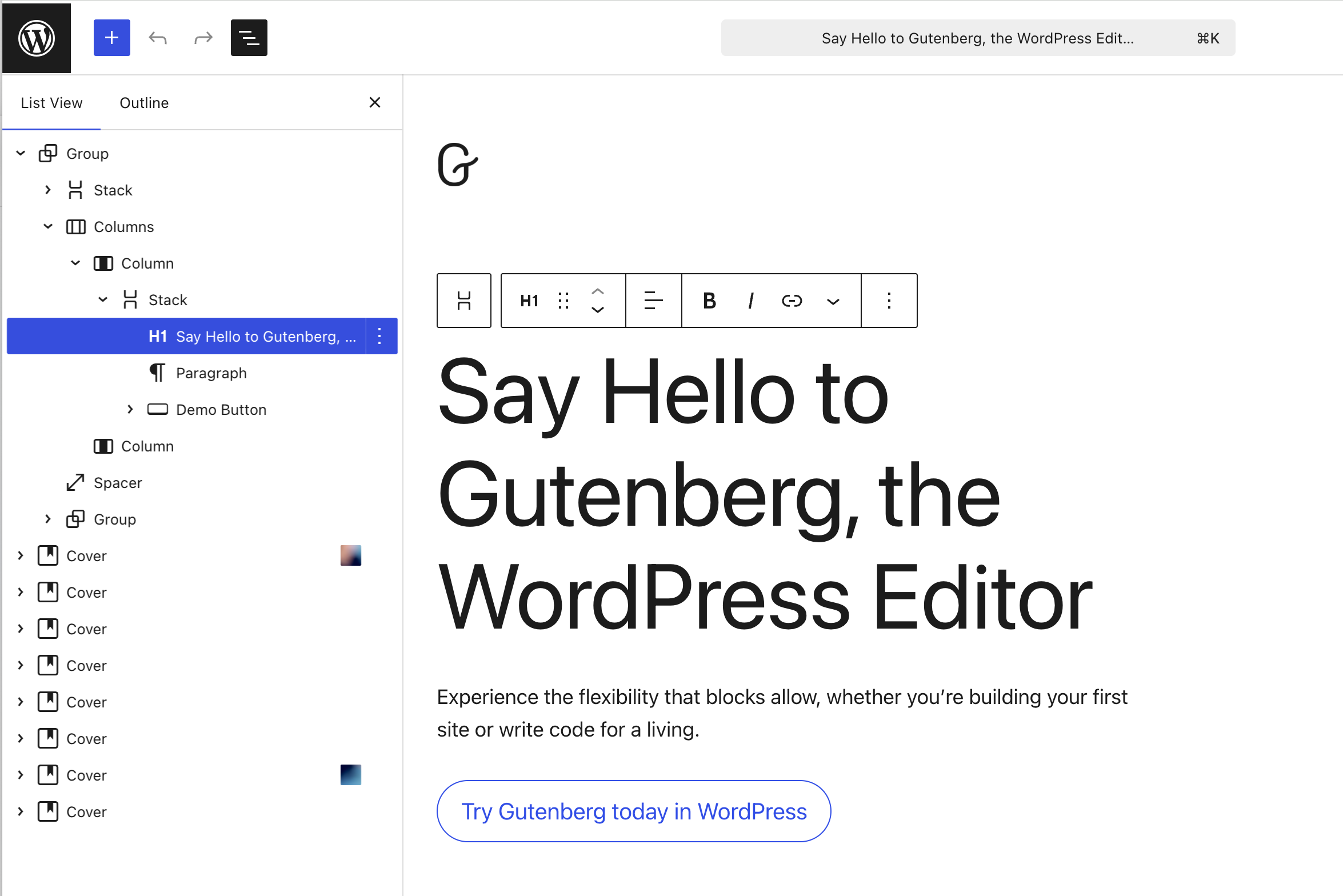Expand the first Cover block
This screenshot has height=896, width=1343.
tap(21, 555)
